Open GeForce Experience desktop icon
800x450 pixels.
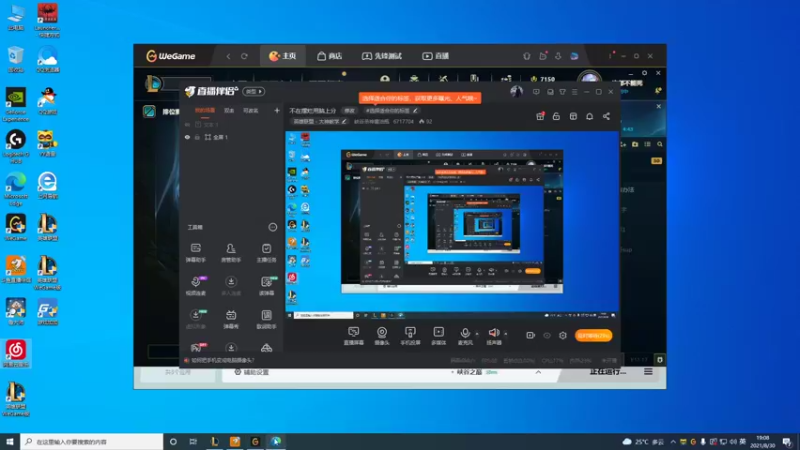15,104
